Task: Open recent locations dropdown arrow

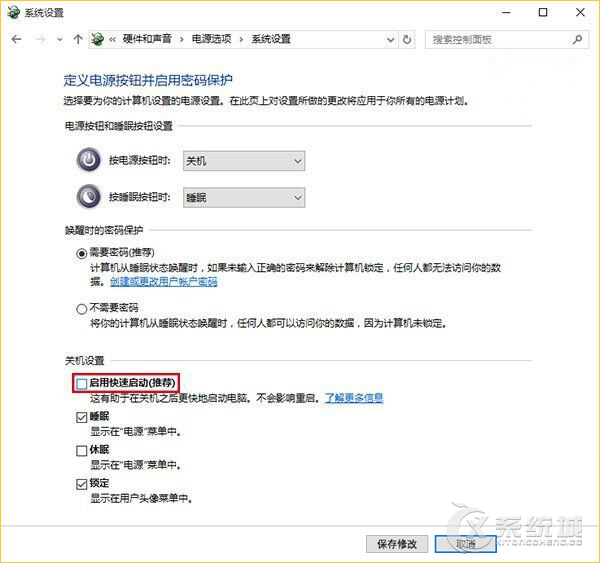Action: 60,39
